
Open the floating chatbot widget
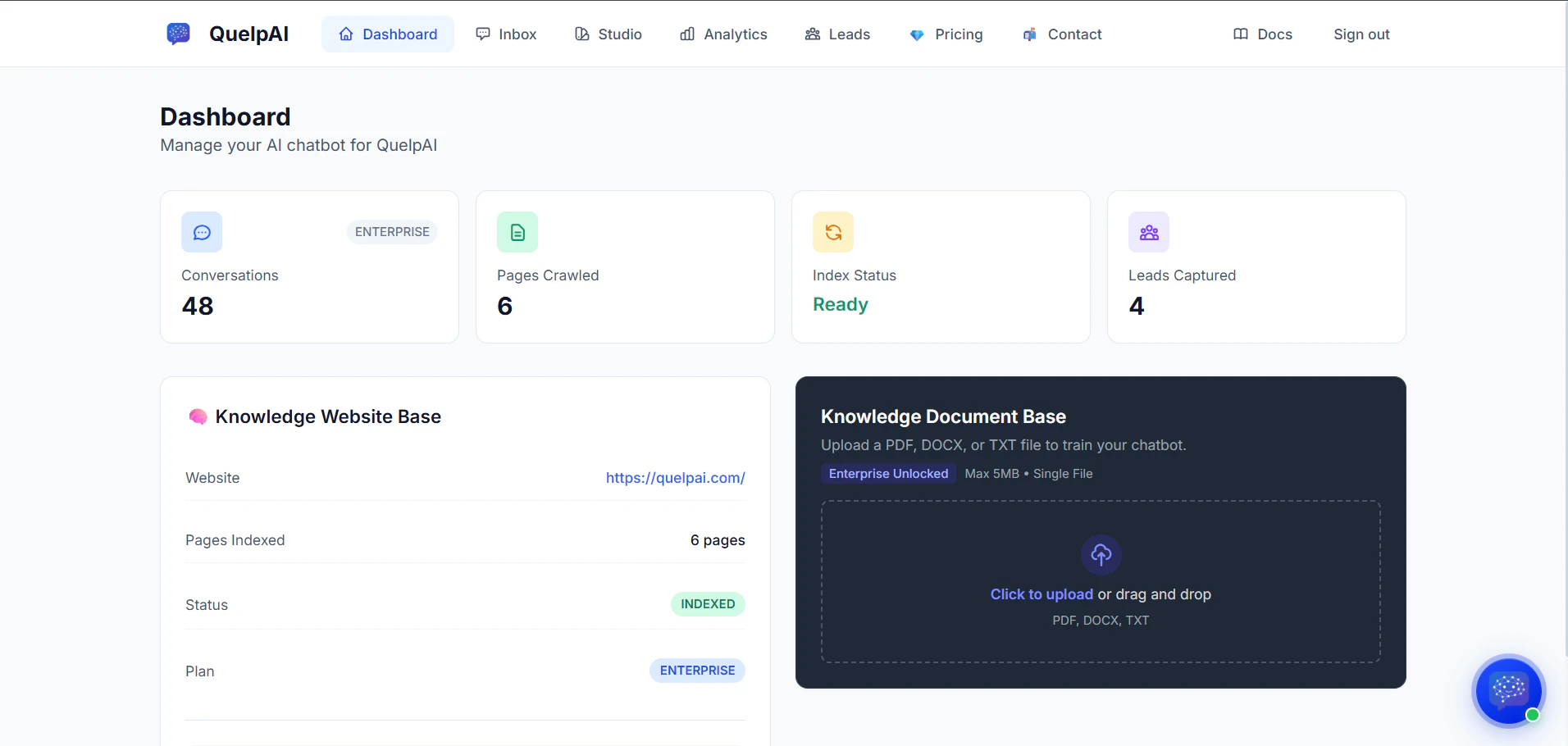[x=1509, y=691]
